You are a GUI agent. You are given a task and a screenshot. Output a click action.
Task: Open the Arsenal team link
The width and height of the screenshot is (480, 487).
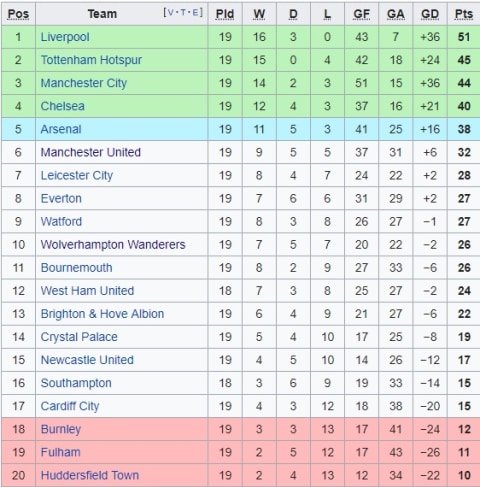tap(61, 129)
